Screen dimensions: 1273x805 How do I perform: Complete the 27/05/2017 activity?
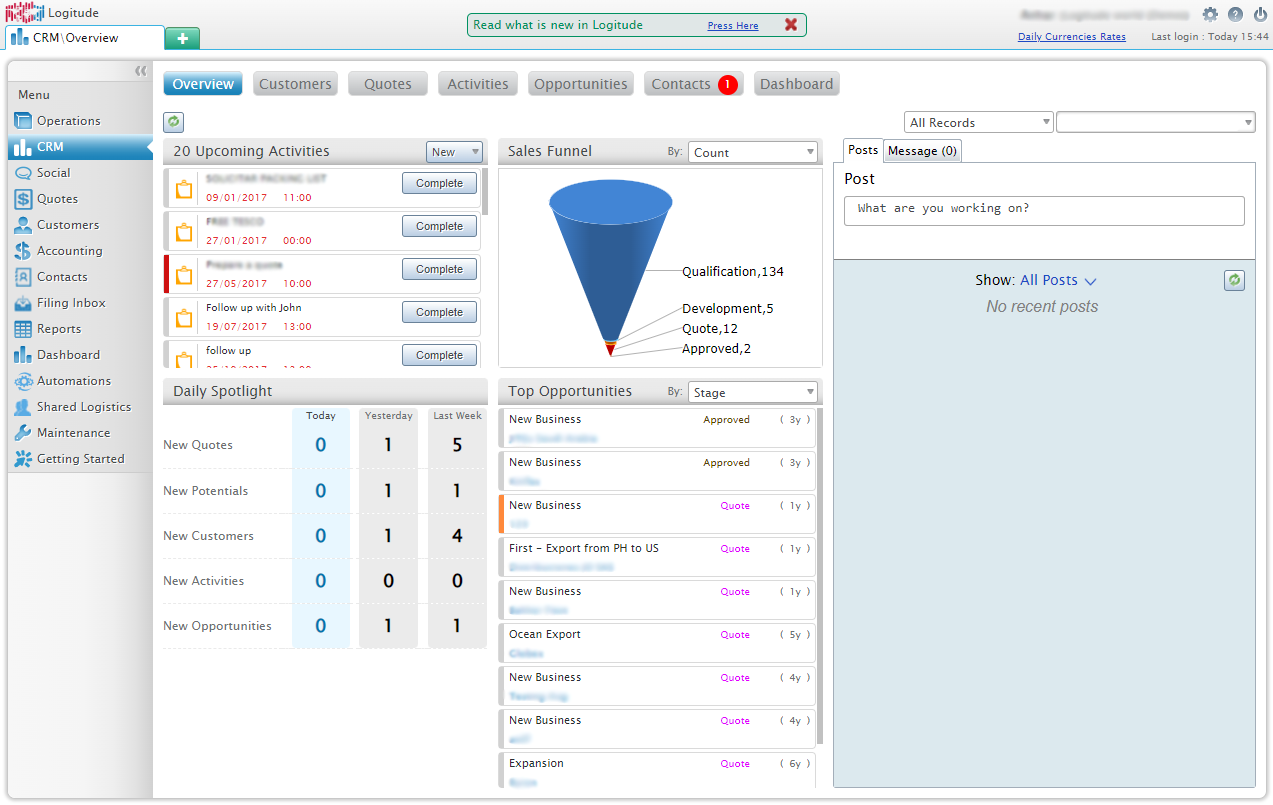(x=440, y=269)
